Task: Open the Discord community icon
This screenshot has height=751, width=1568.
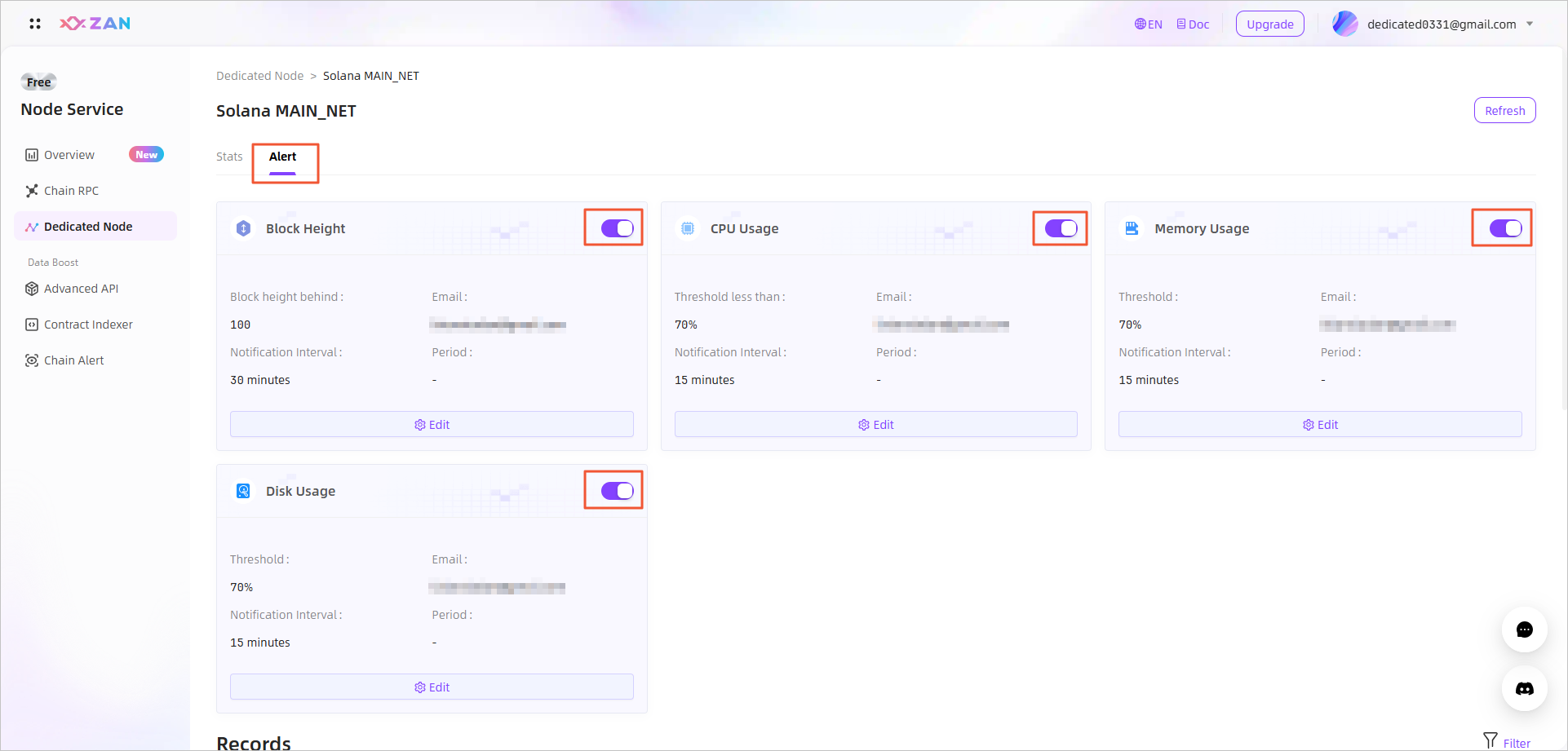Action: click(1524, 688)
